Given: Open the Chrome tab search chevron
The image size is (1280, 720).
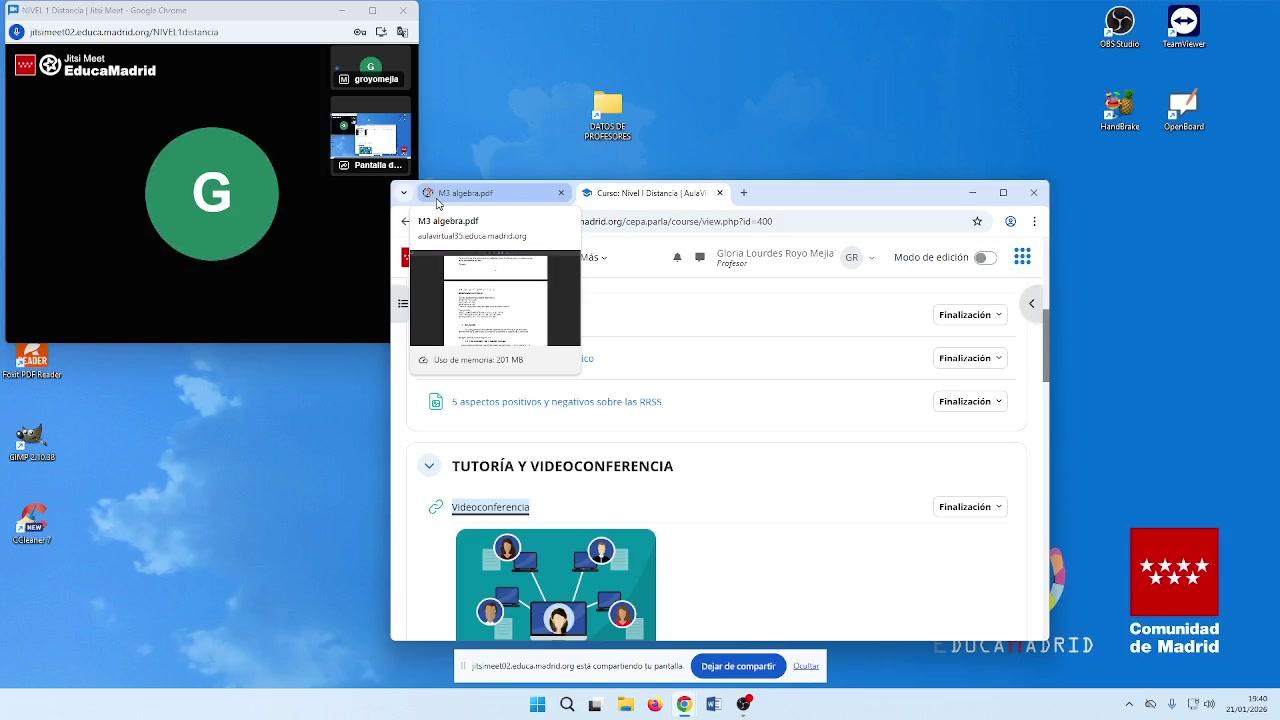Looking at the screenshot, I should pos(404,193).
